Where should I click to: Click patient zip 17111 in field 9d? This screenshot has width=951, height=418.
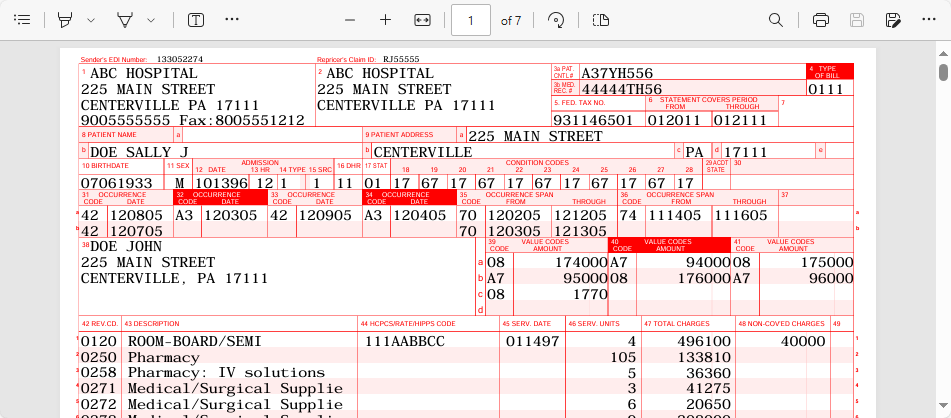click(745, 152)
